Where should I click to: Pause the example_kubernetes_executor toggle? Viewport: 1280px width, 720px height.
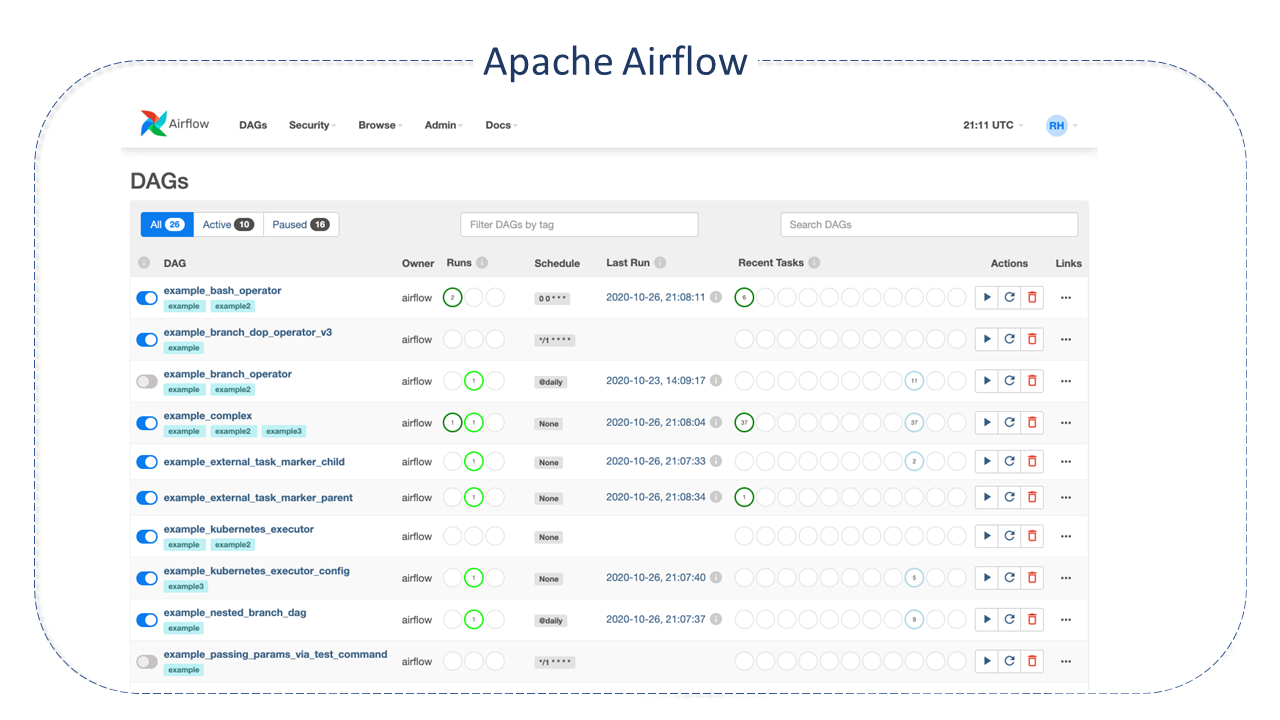pos(147,537)
